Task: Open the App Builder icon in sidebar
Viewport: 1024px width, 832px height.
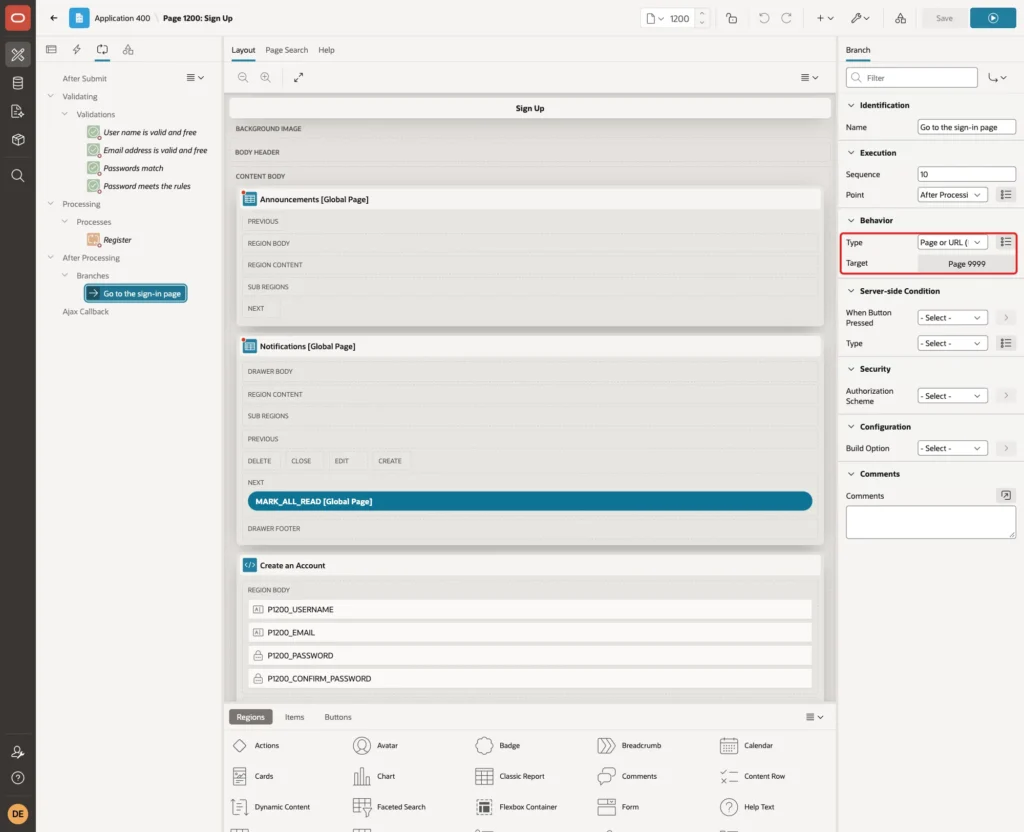Action: (x=18, y=55)
